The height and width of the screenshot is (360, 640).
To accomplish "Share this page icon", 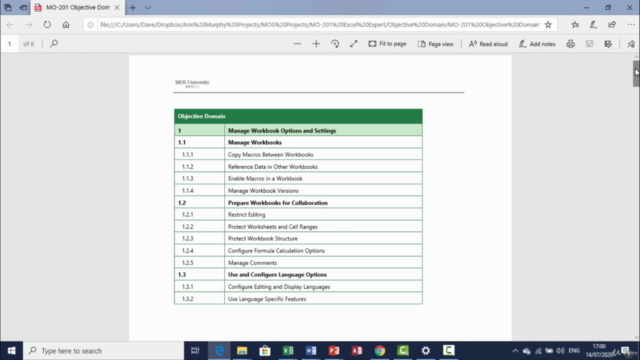I will click(x=612, y=24).
